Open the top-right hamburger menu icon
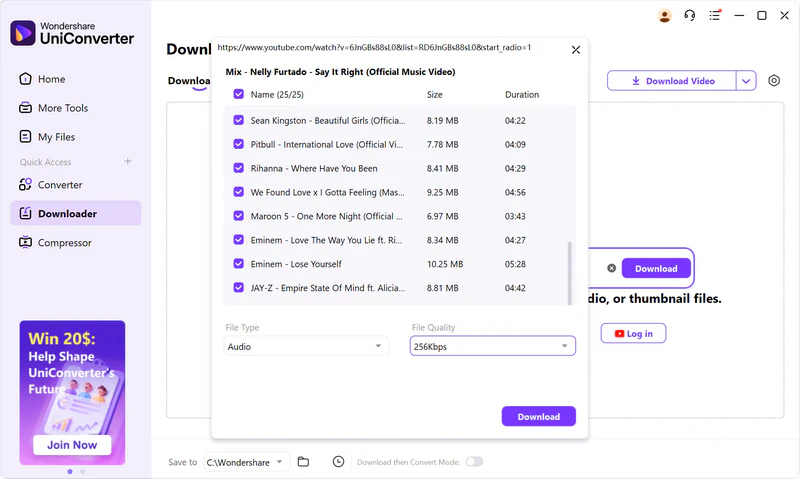The image size is (800, 479). (715, 16)
